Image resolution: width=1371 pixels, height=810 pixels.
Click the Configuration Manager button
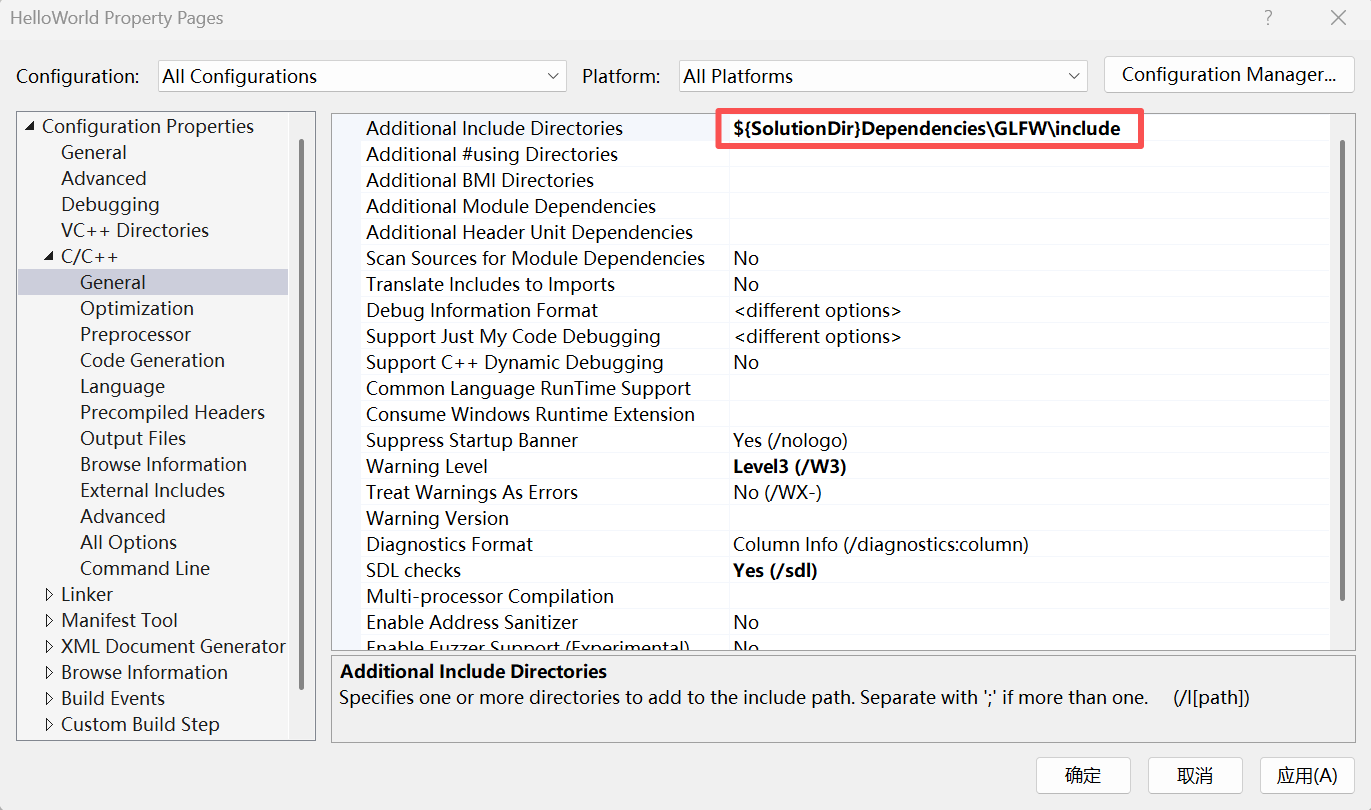[x=1228, y=75]
